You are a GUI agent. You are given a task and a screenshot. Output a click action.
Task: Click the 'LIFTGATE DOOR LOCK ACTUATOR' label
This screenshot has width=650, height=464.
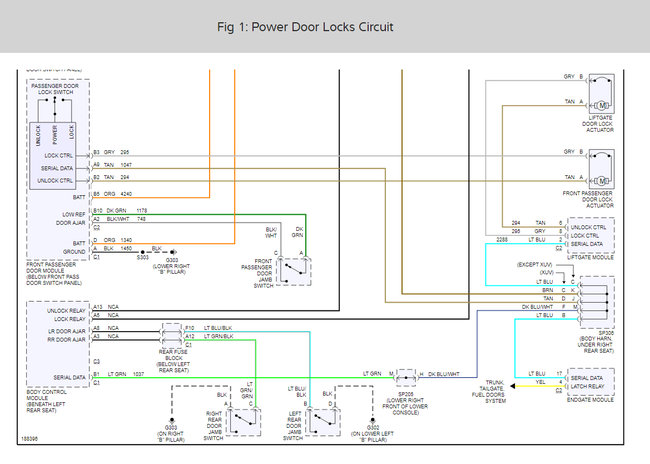coord(597,124)
